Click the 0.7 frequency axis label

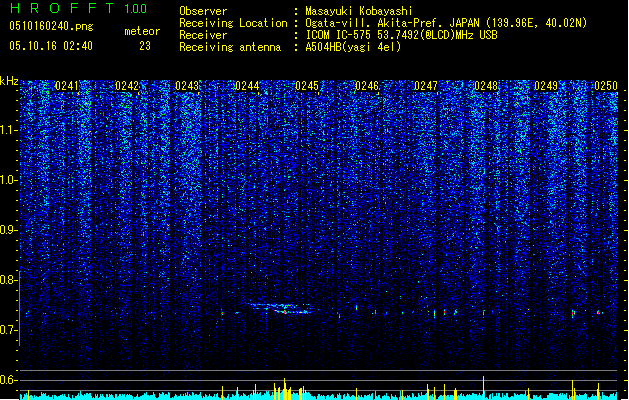point(8,330)
